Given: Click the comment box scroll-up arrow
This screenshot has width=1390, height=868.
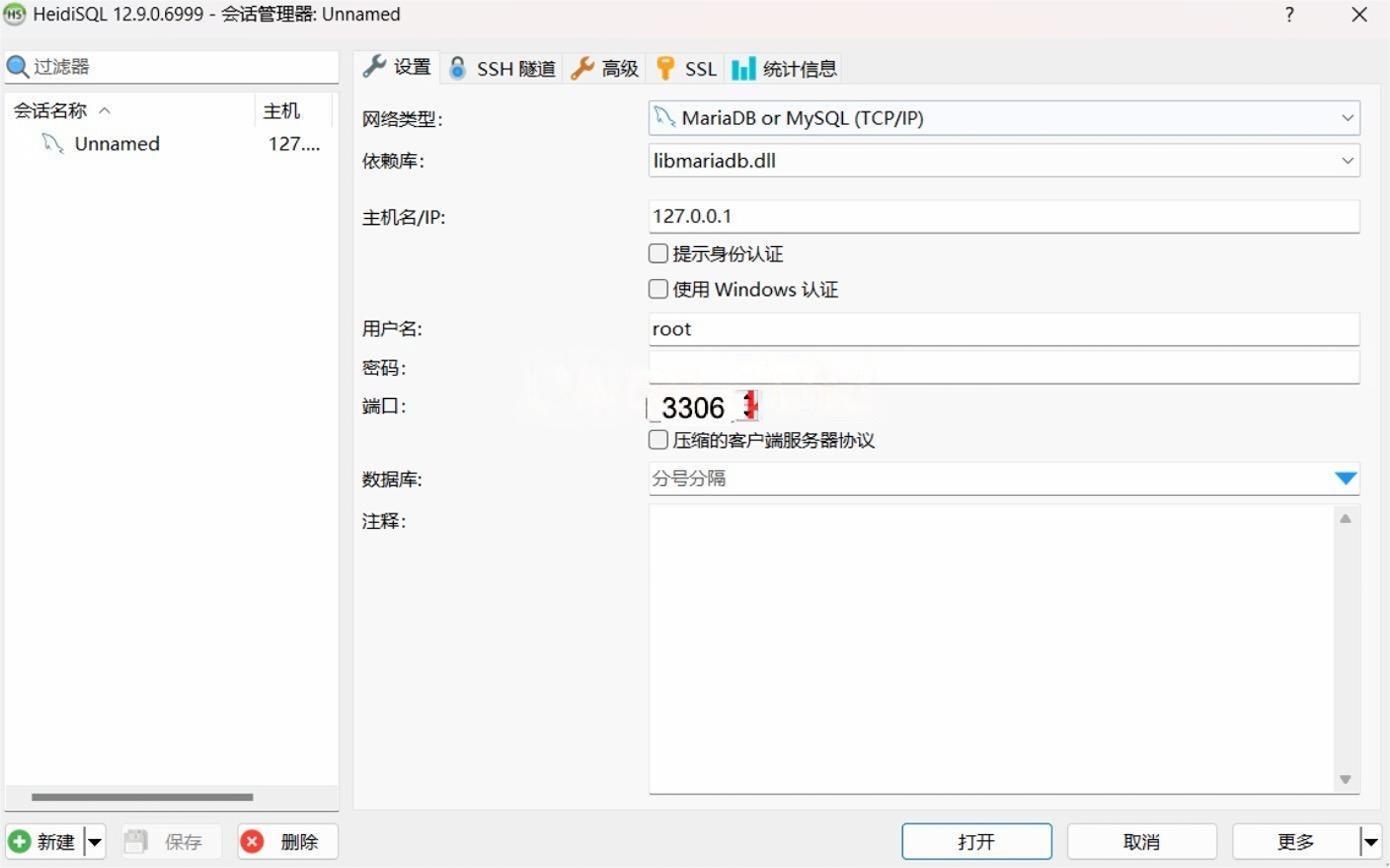Looking at the screenshot, I should point(1346,518).
